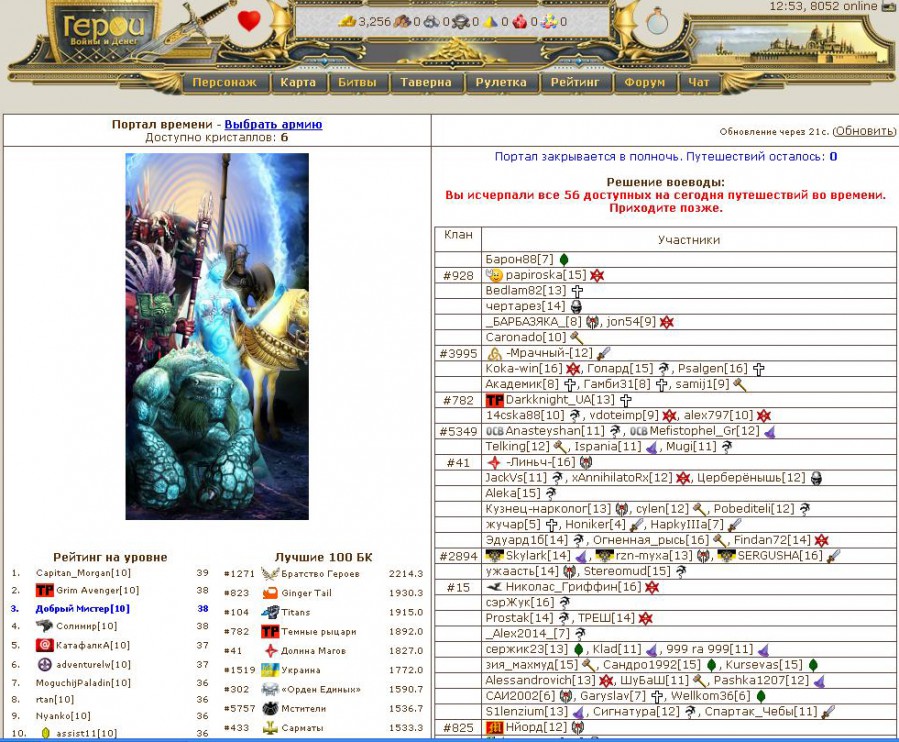This screenshot has height=742, width=899.
Task: Click the clan icon beside Нйорд
Action: [x=494, y=727]
